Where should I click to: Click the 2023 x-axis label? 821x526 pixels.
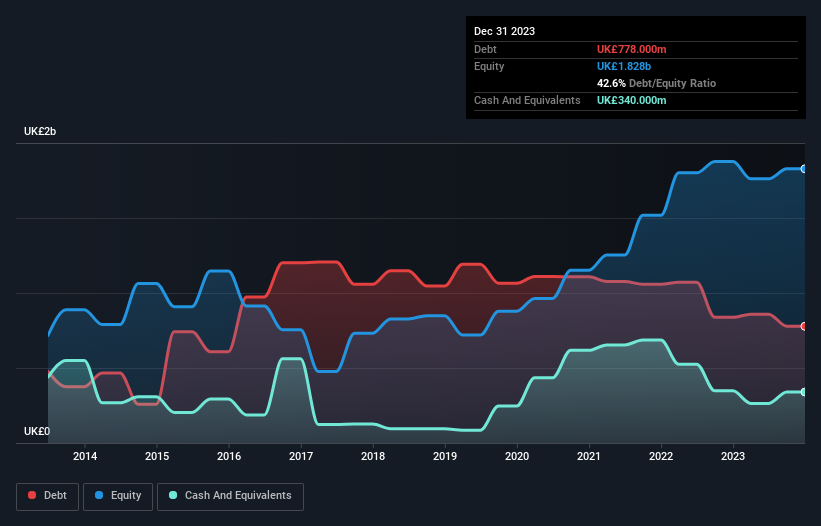click(x=733, y=456)
